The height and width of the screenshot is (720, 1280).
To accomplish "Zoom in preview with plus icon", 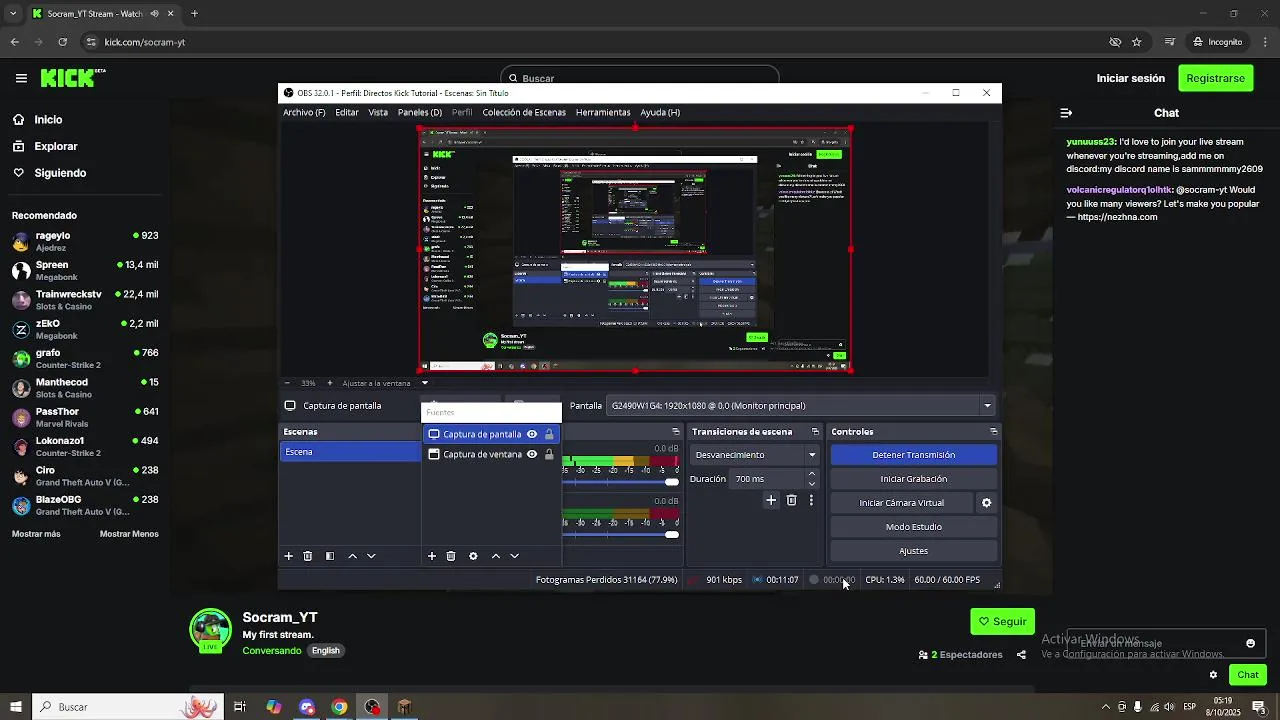I will point(331,383).
